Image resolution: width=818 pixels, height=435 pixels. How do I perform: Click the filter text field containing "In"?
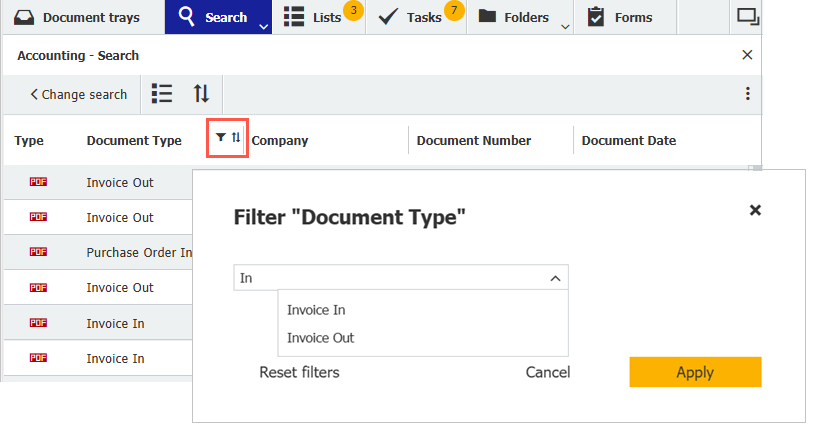coord(390,278)
